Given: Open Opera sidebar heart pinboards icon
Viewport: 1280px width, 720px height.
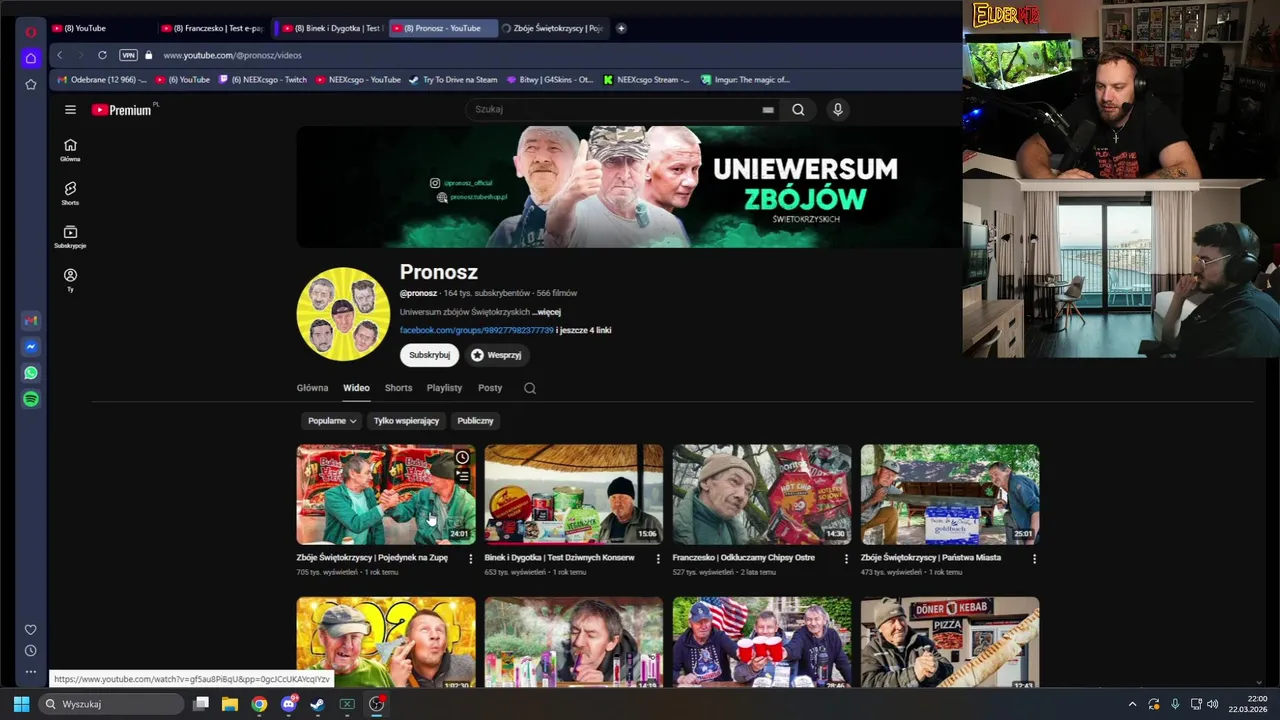Looking at the screenshot, I should tap(31, 629).
